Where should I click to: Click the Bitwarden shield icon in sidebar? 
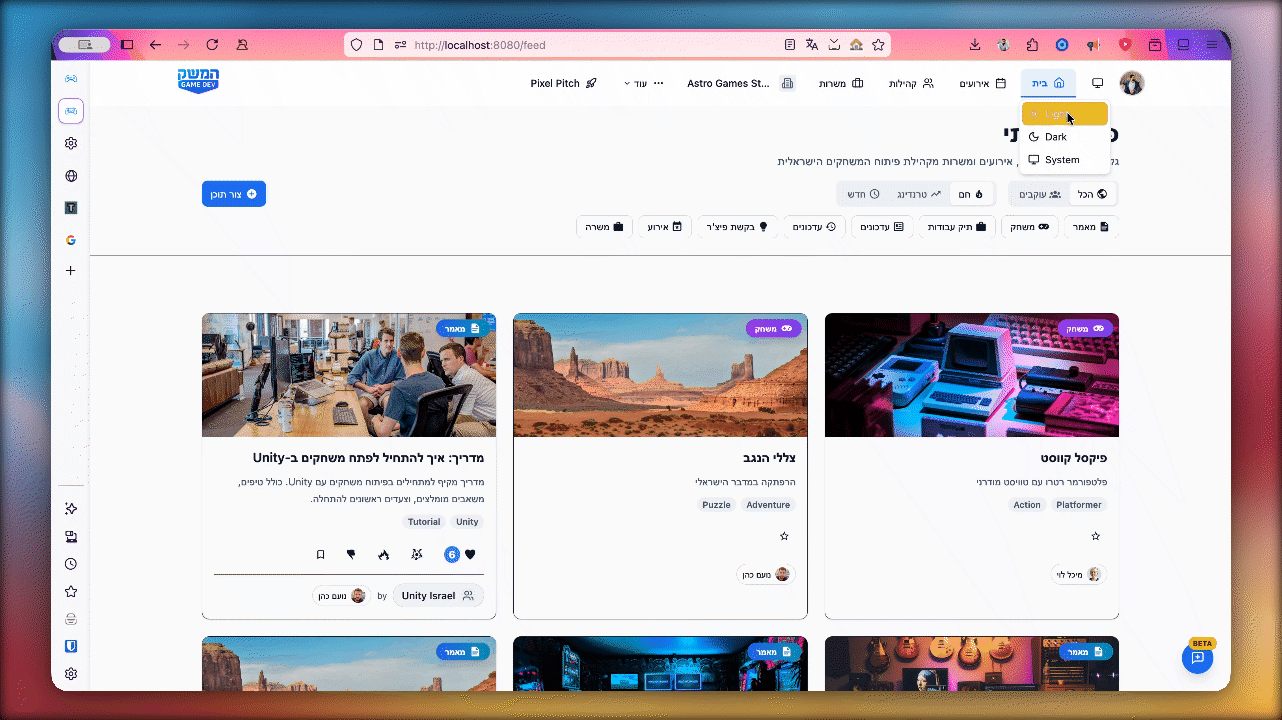coord(71,646)
